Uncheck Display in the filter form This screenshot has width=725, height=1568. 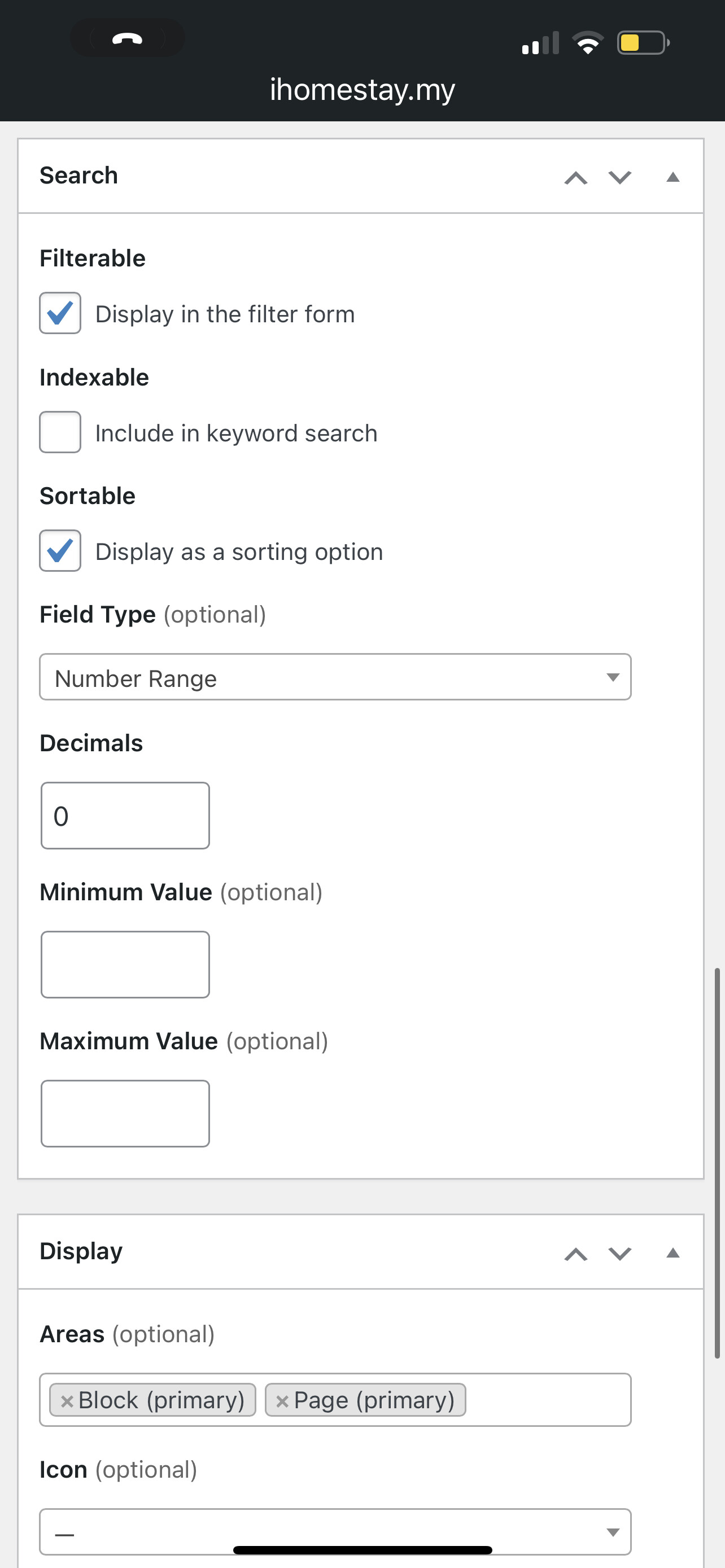tap(60, 313)
